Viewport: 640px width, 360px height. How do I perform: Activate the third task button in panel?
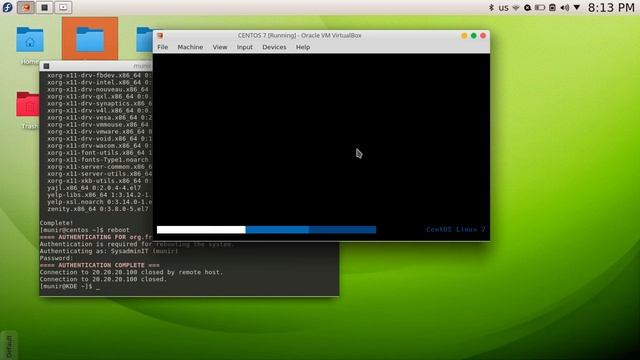coord(63,7)
